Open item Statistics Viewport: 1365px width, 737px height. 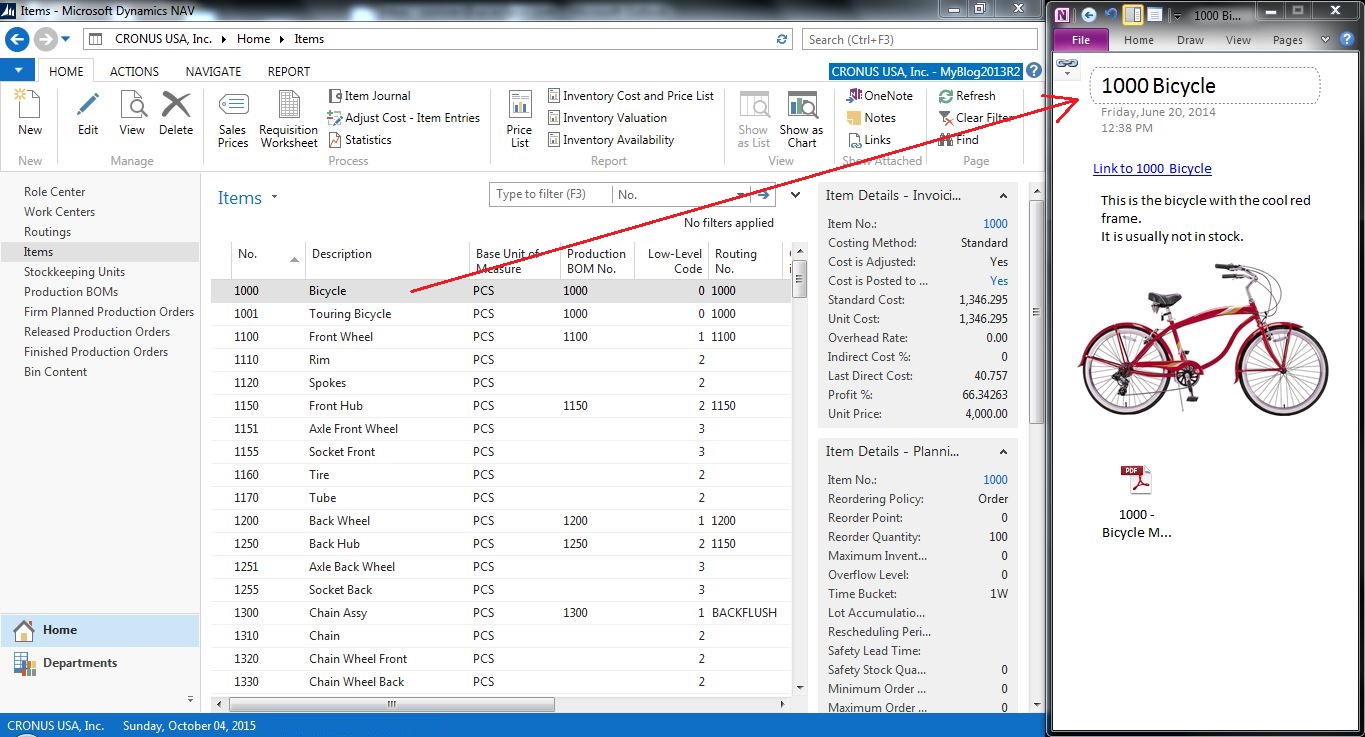point(360,140)
